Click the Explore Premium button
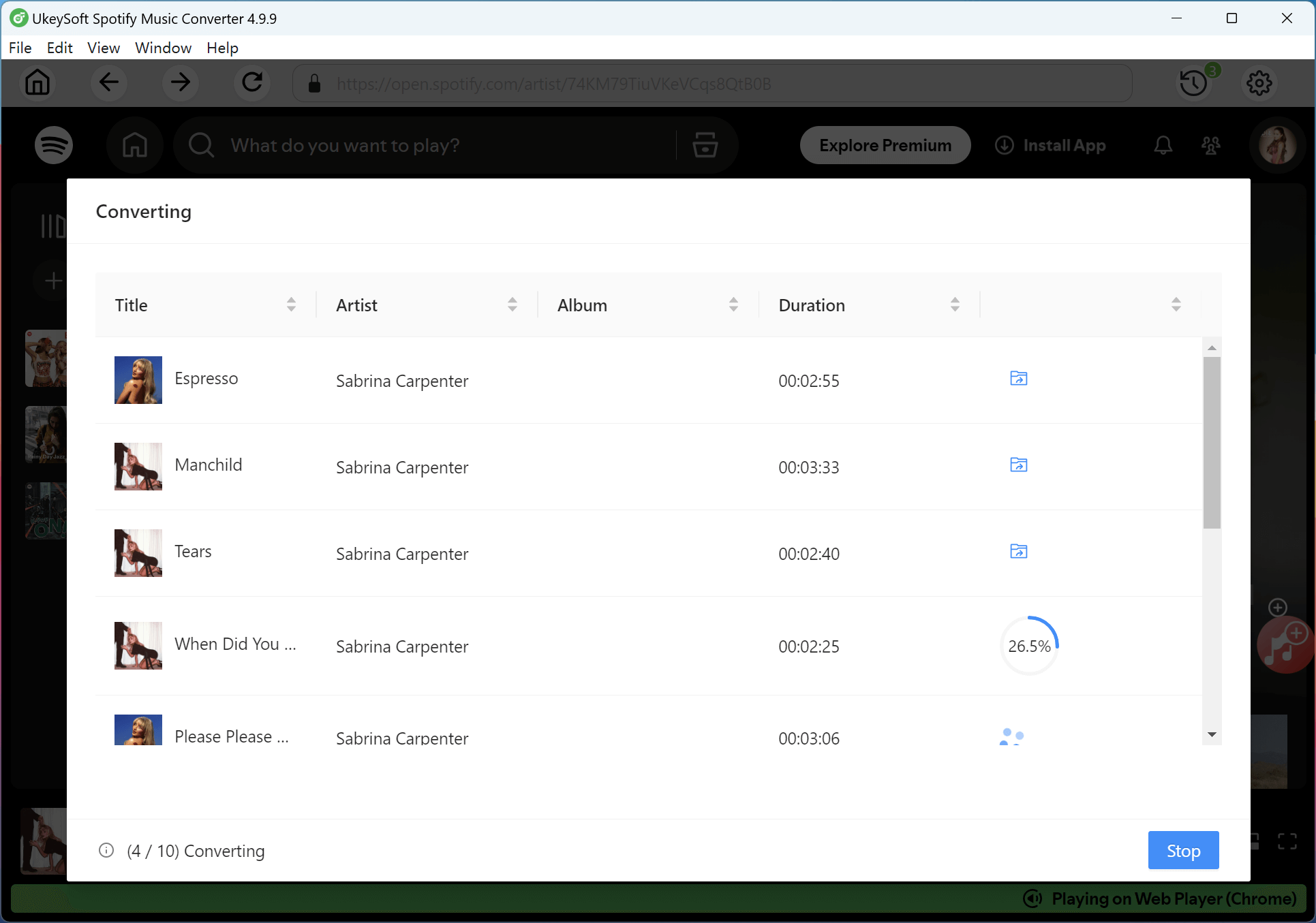The height and width of the screenshot is (923, 1316). pyautogui.click(x=885, y=145)
